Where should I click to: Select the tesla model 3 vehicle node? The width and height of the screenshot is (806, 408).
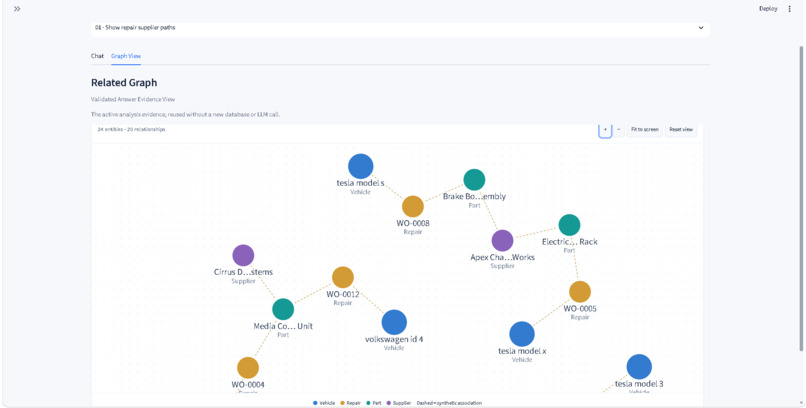[x=639, y=367]
